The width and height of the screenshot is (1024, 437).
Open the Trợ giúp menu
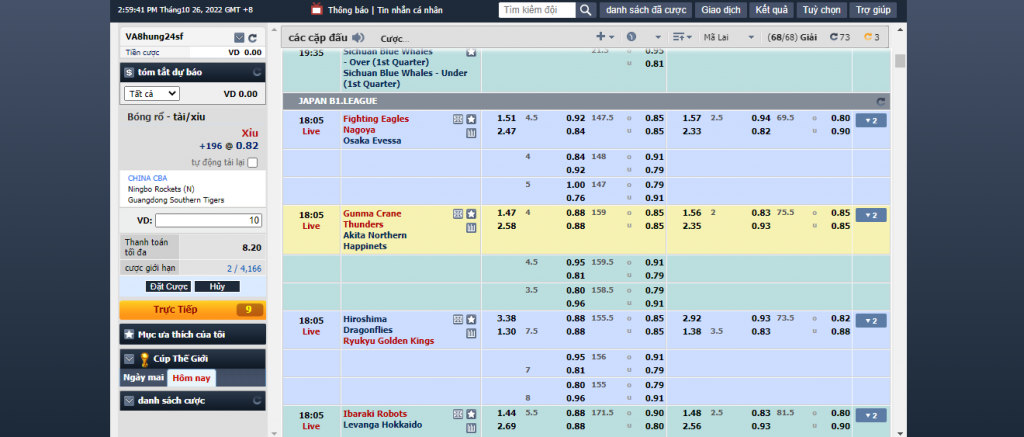pyautogui.click(x=874, y=10)
